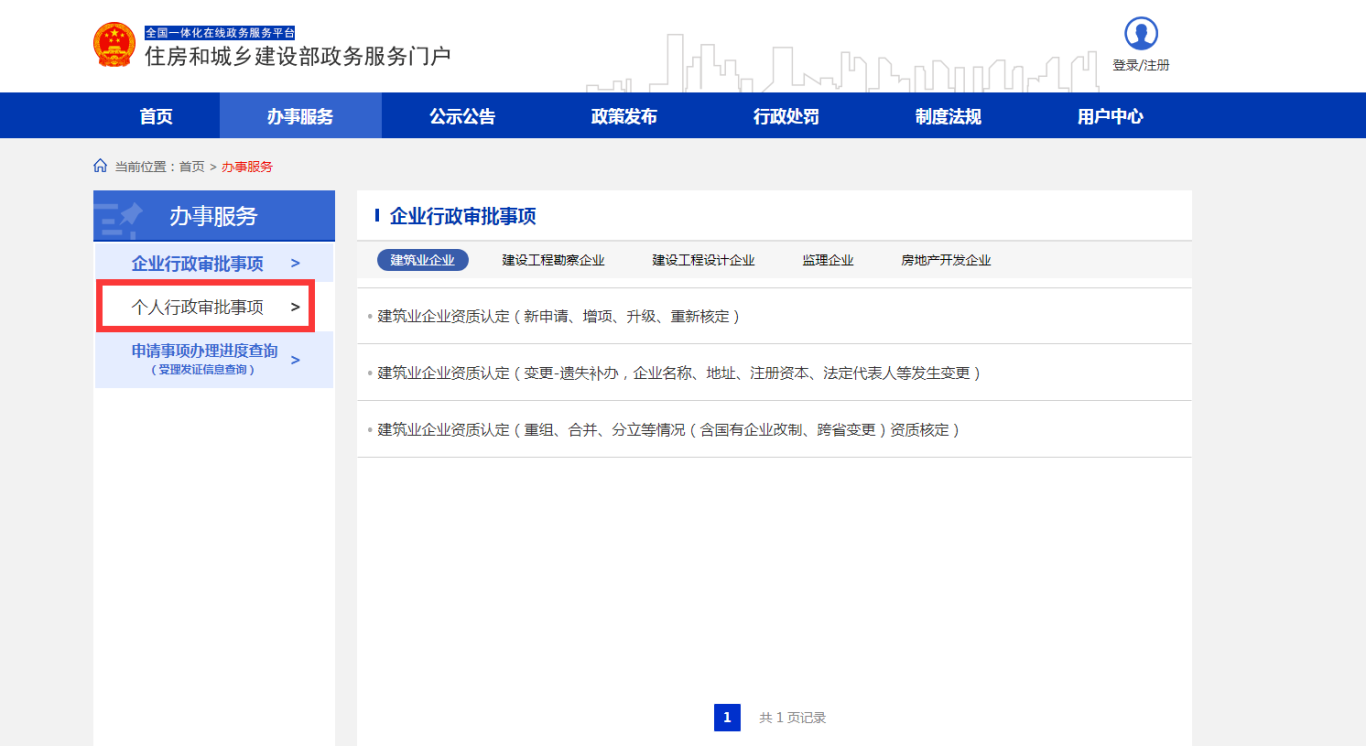The width and height of the screenshot is (1366, 746).
Task: Open 用户中心 navigation item
Action: 1110,116
